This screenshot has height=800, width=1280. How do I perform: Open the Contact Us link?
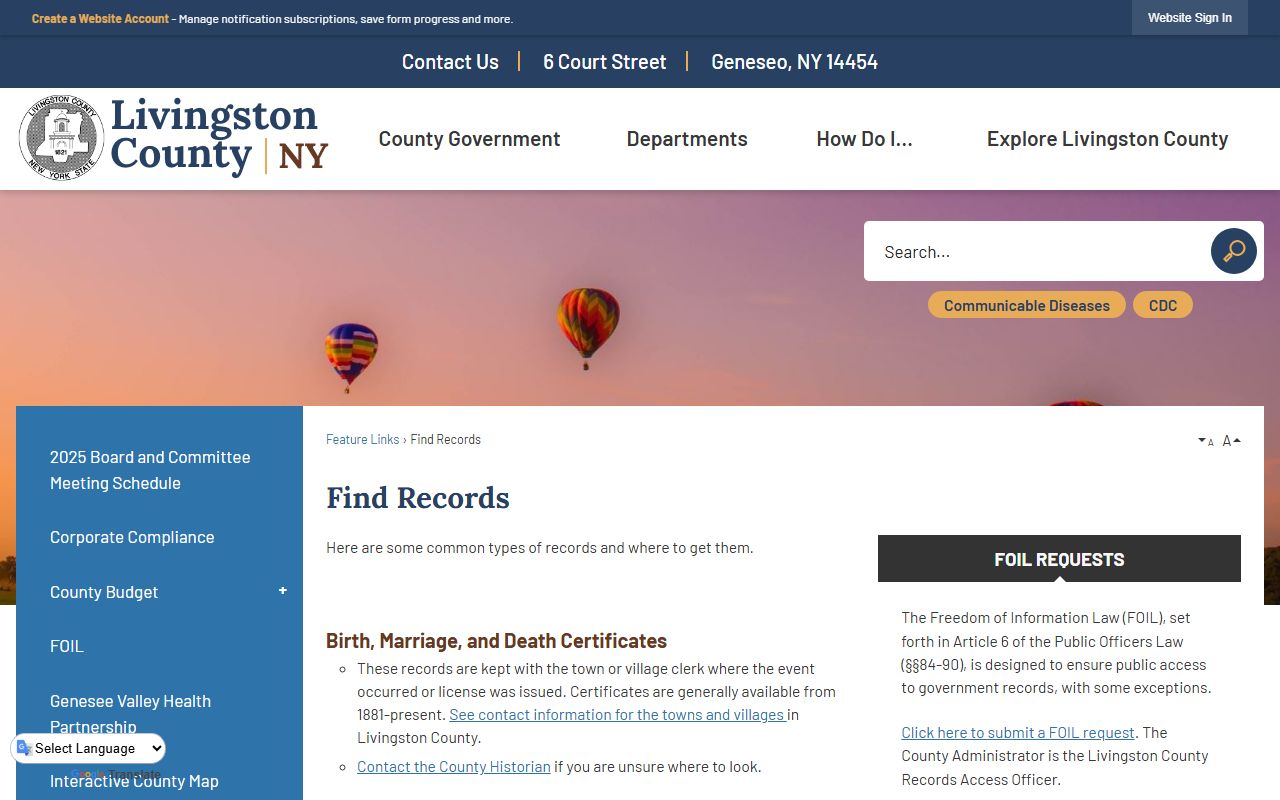tap(450, 62)
